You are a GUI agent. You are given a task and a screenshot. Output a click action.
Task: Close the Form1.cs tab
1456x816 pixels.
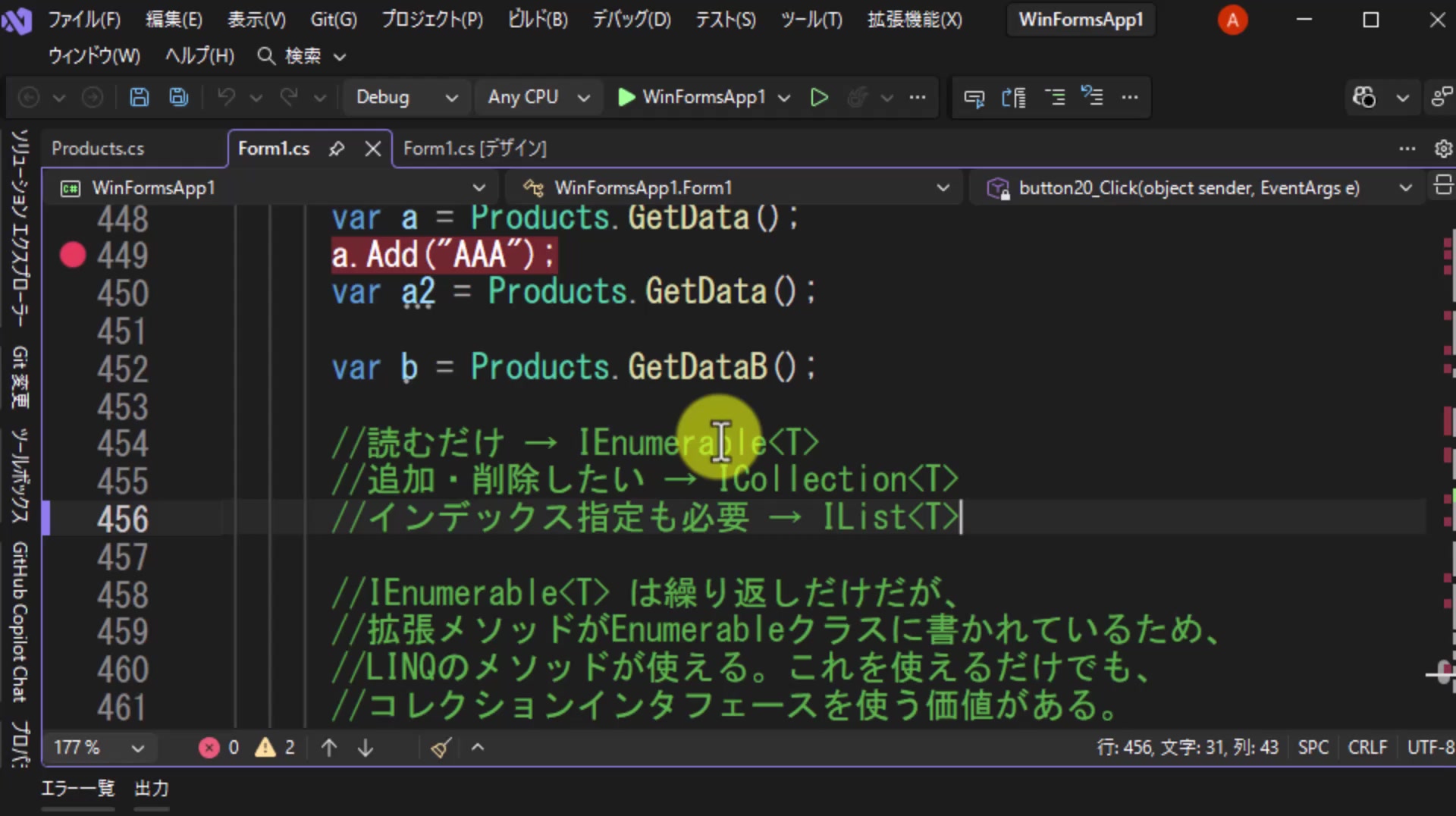[372, 149]
